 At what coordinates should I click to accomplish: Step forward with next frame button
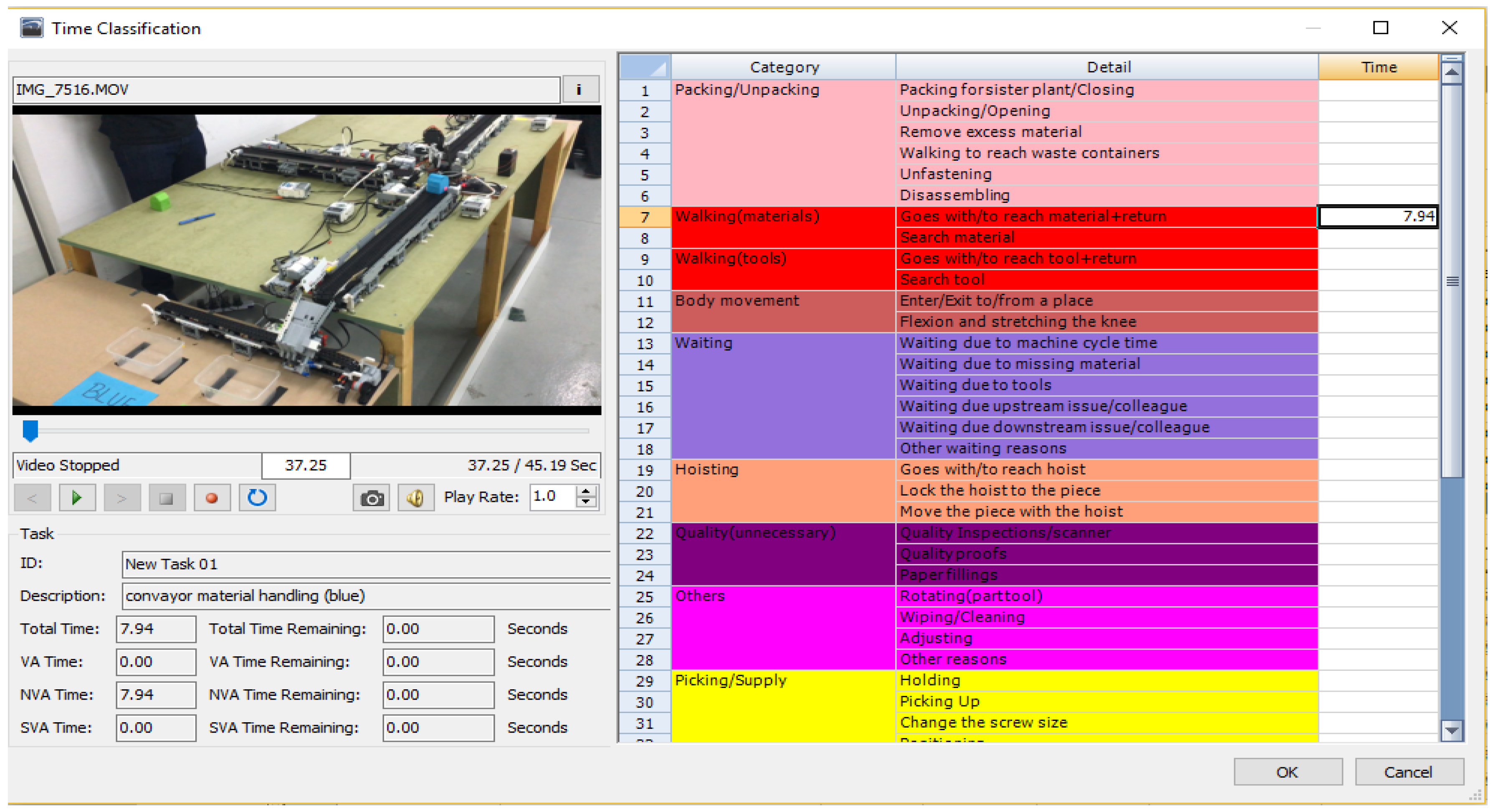coord(121,498)
